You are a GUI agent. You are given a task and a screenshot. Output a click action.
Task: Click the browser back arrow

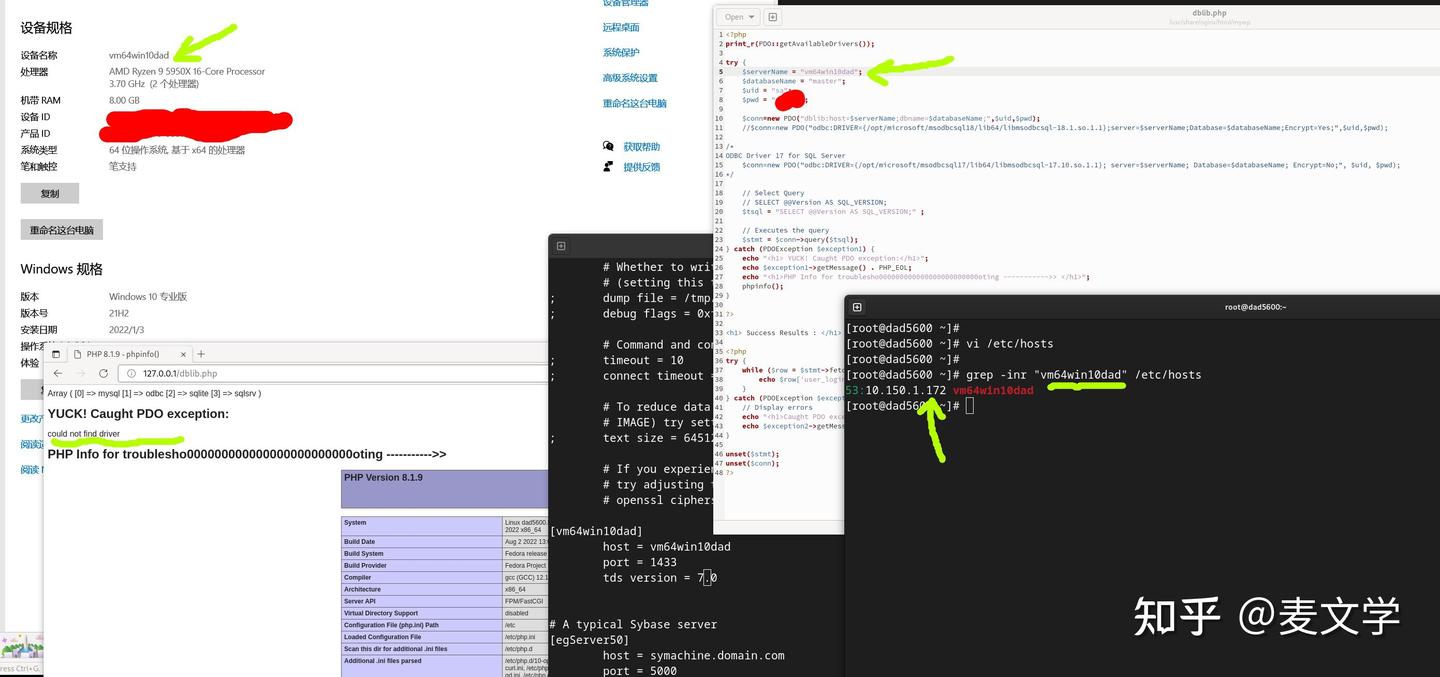pos(58,373)
